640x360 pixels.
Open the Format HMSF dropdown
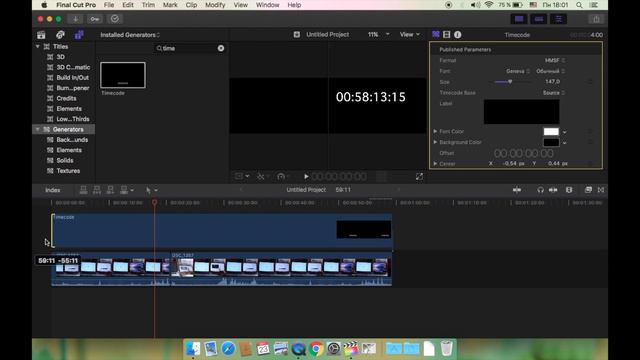pos(555,60)
